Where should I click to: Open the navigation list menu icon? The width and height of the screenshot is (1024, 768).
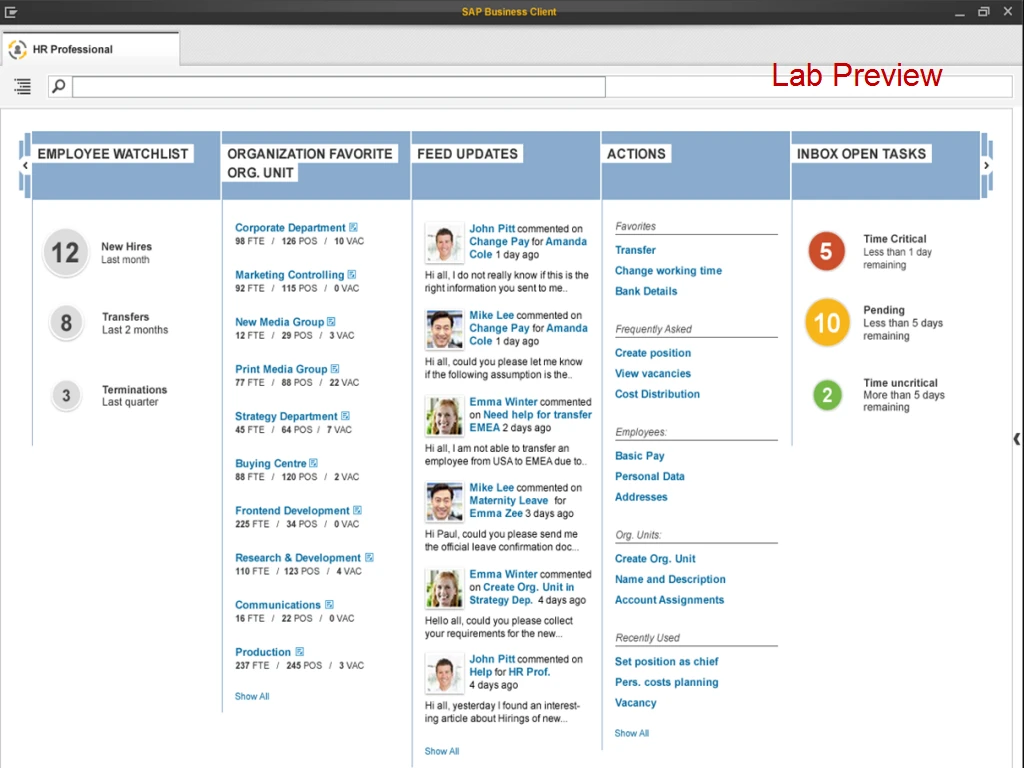[22, 87]
